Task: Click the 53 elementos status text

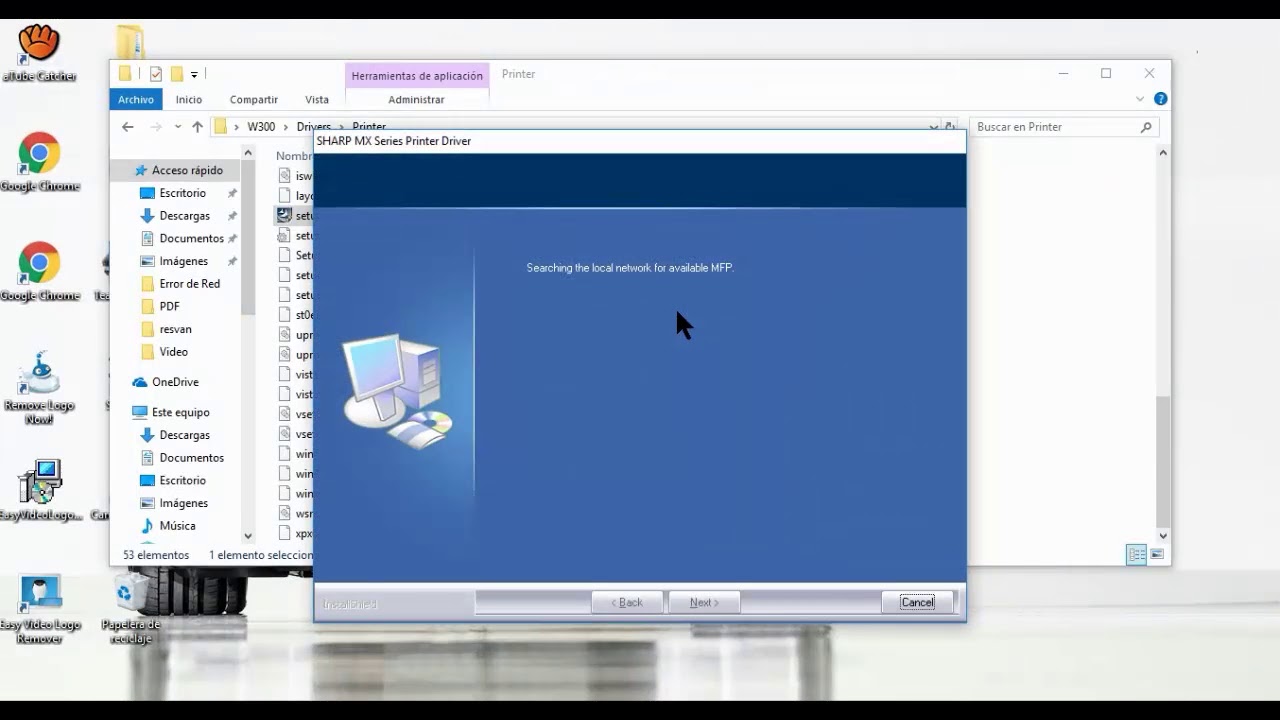Action: pyautogui.click(x=156, y=555)
